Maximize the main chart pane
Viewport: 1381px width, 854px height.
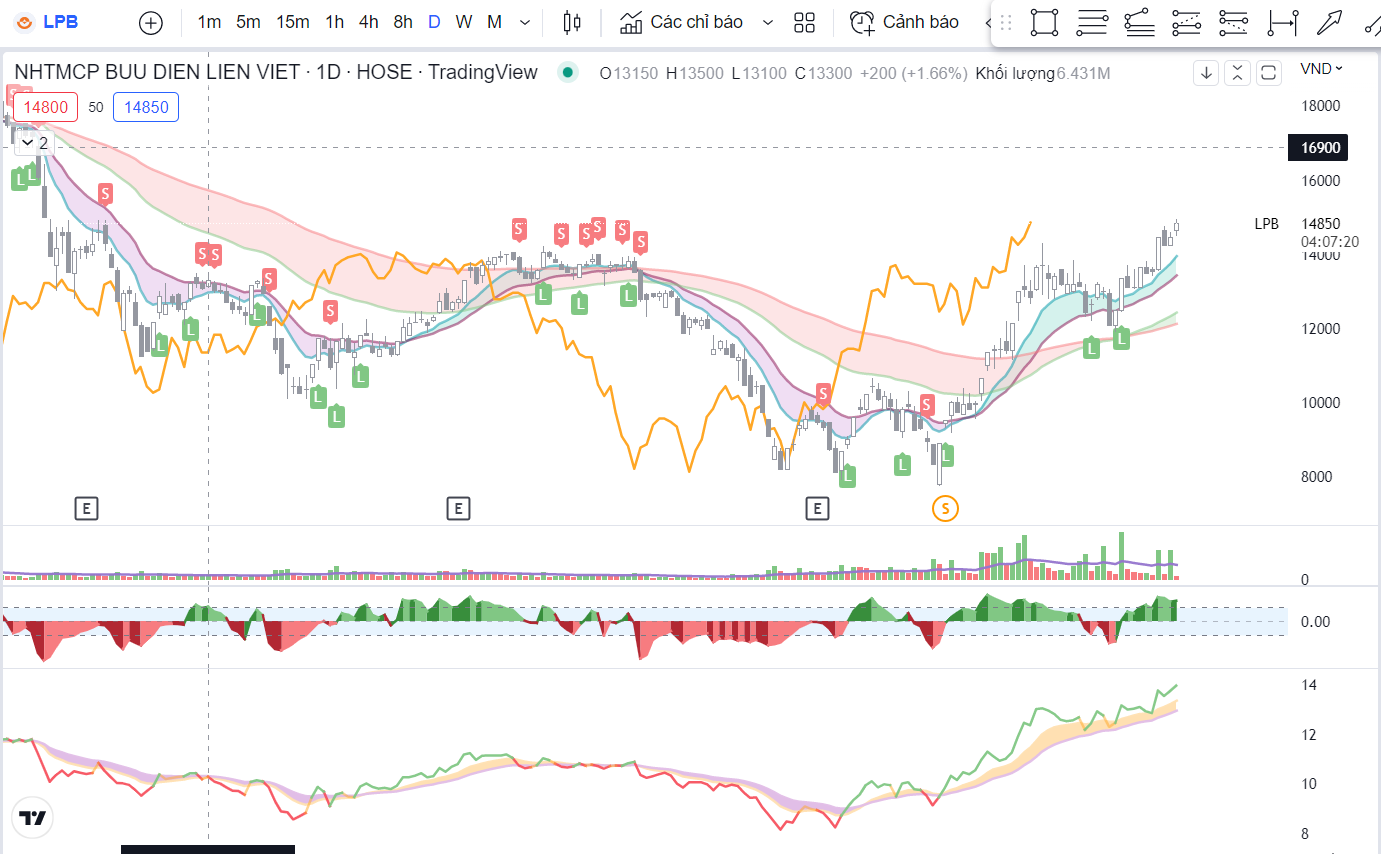1269,72
